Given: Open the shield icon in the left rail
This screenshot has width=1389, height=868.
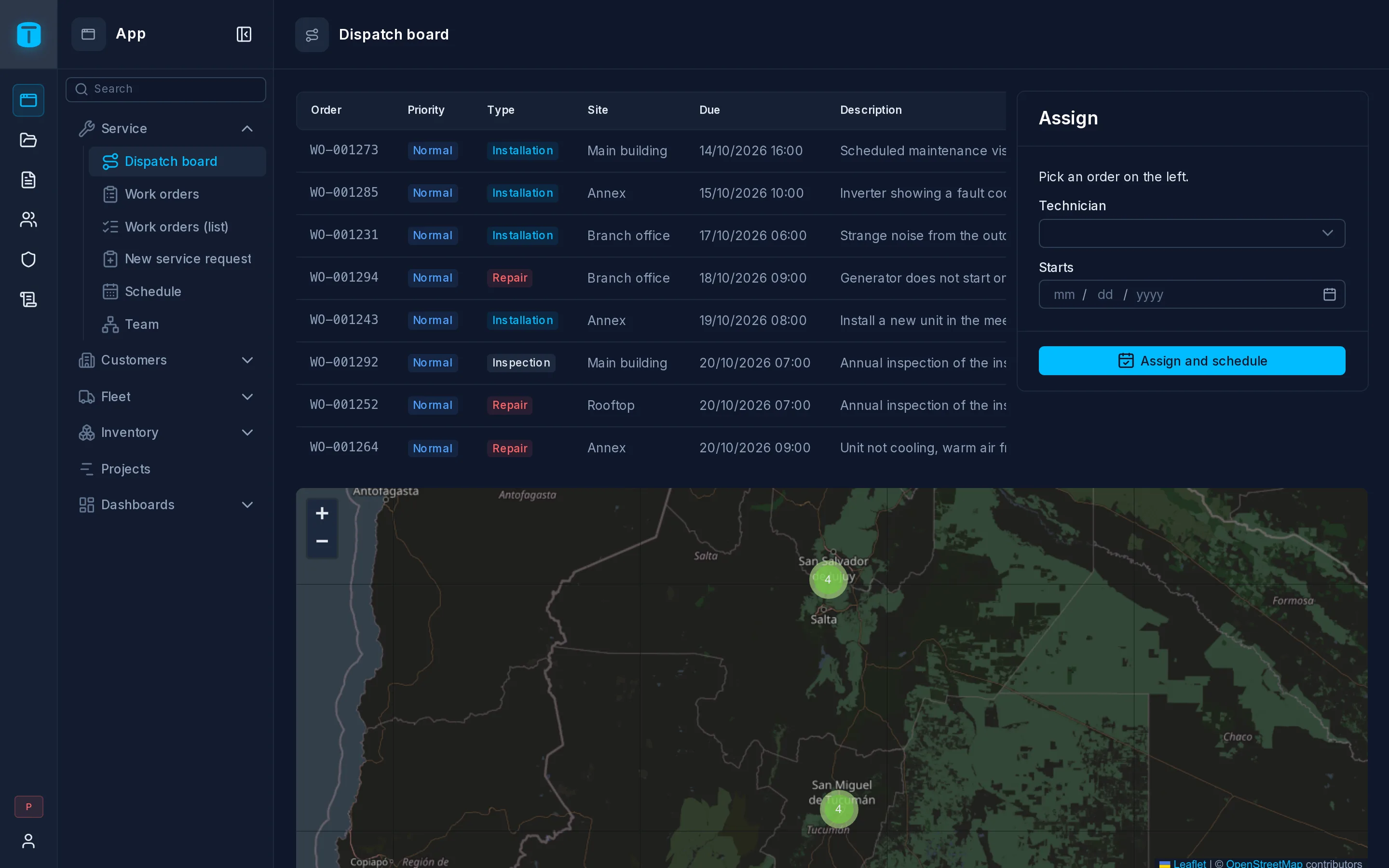Looking at the screenshot, I should click(28, 259).
